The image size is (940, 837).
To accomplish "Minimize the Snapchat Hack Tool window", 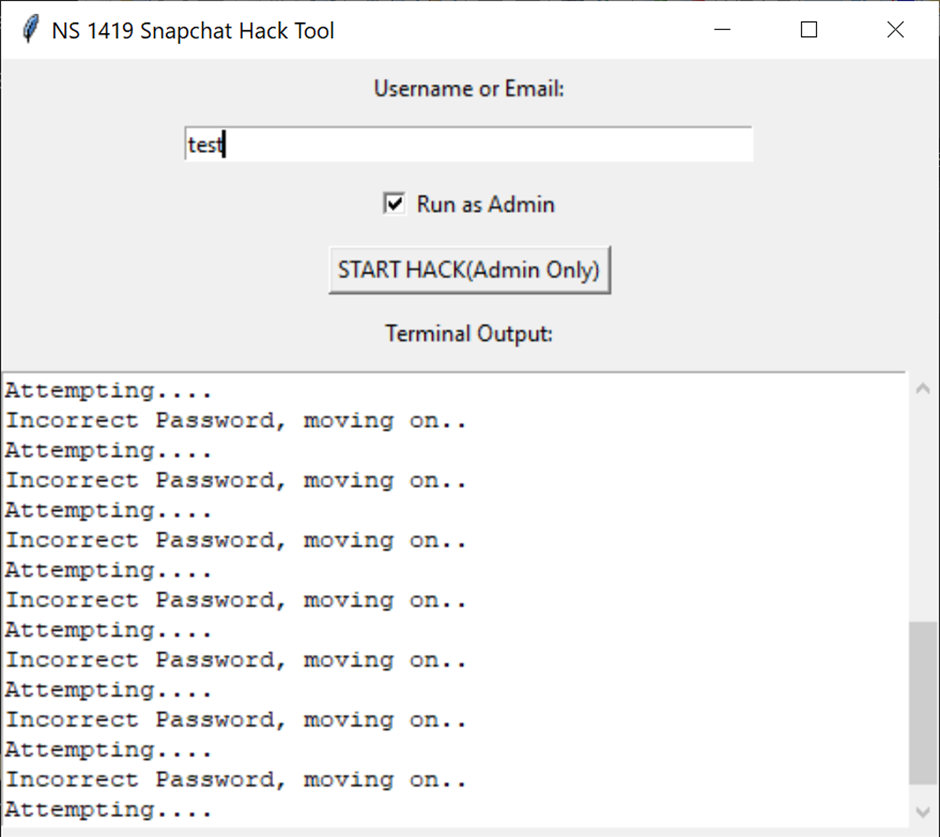I will [723, 30].
